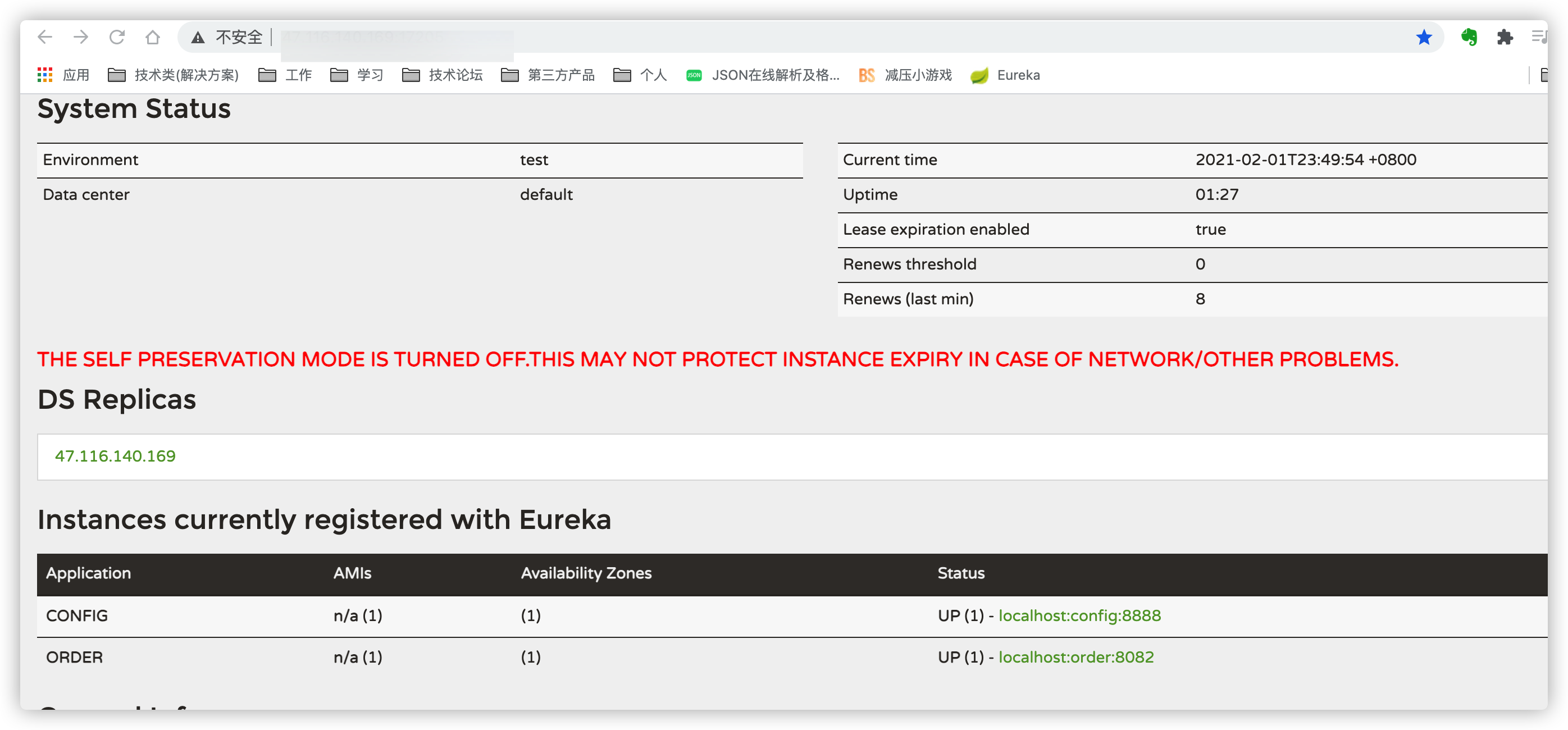Reload the page with the refresh icon
The image size is (1568, 730).
117,37
